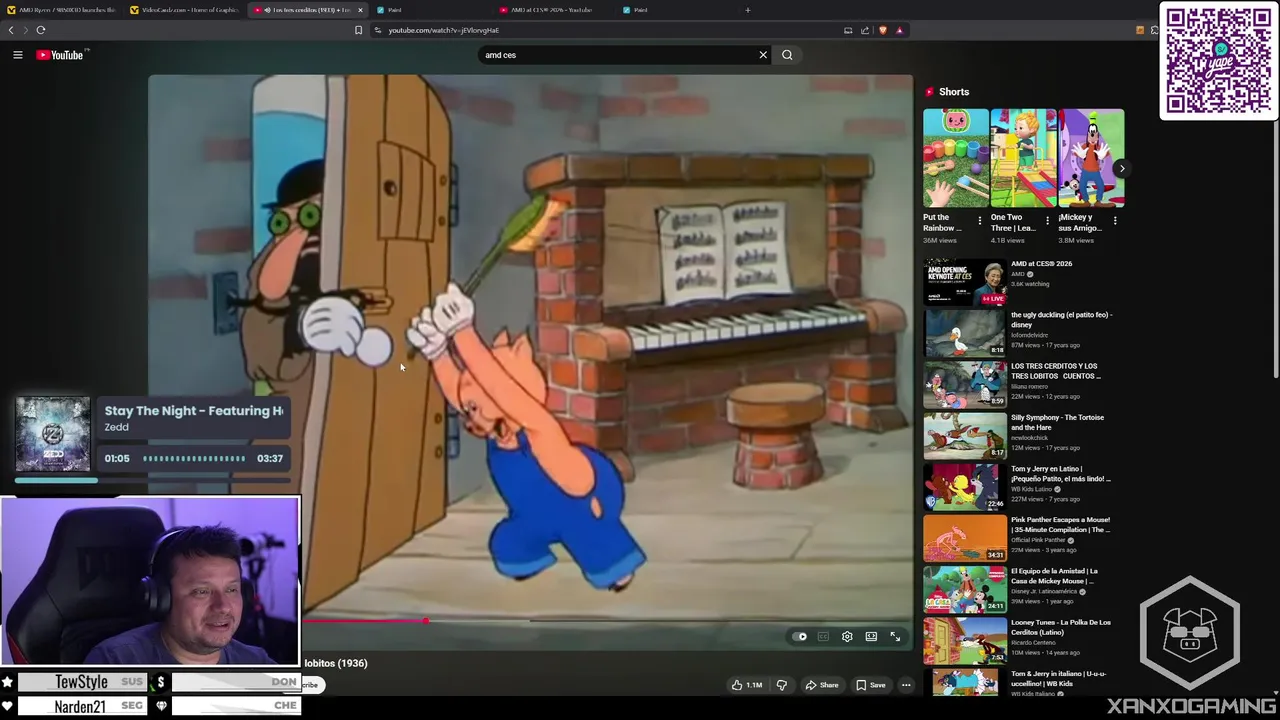
Task: Open more actions ellipsis below the video
Action: 906,685
